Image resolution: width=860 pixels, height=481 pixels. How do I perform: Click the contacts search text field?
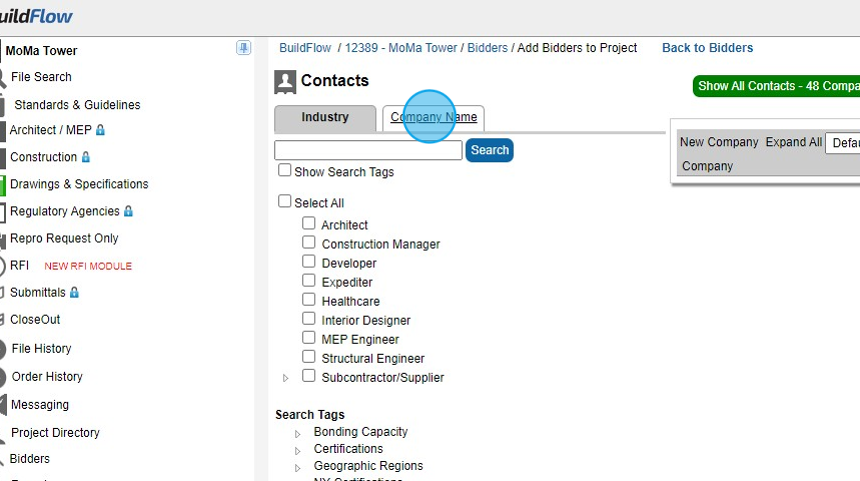click(368, 150)
